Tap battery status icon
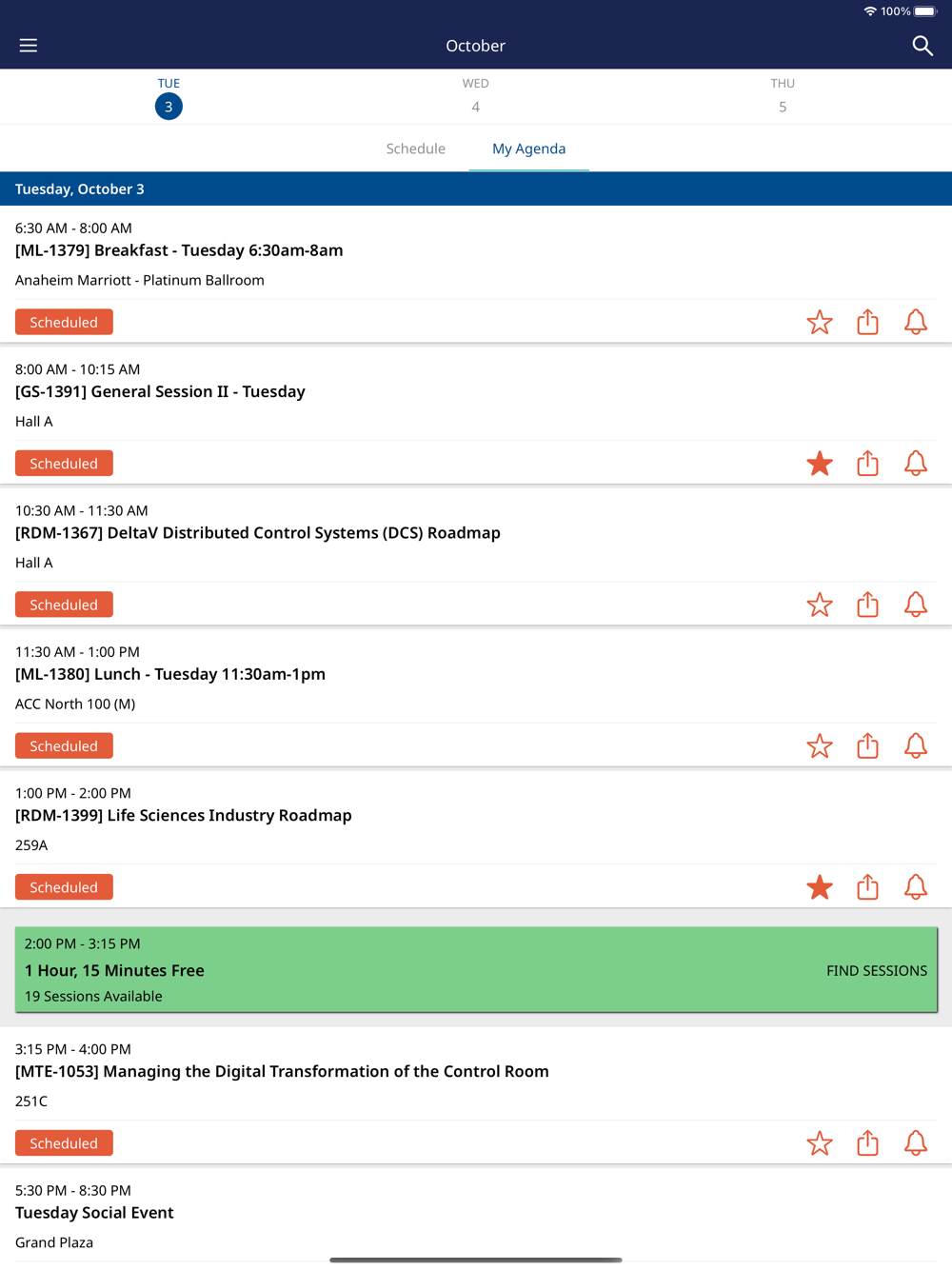This screenshot has width=952, height=1270. click(x=926, y=11)
